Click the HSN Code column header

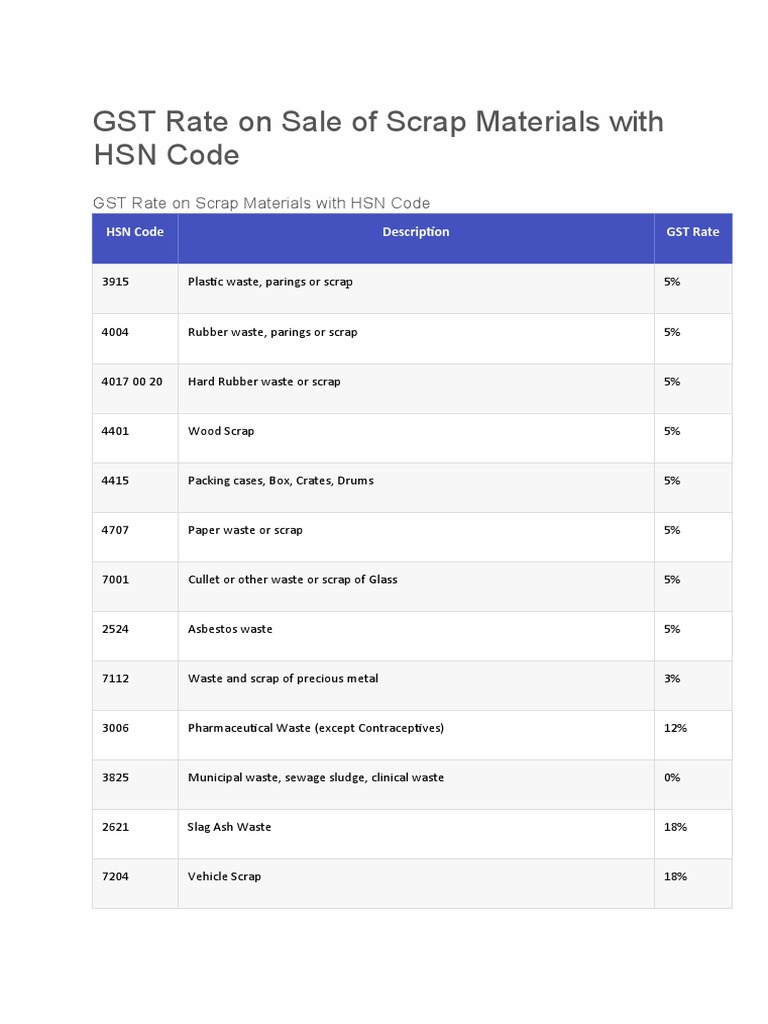135,232
